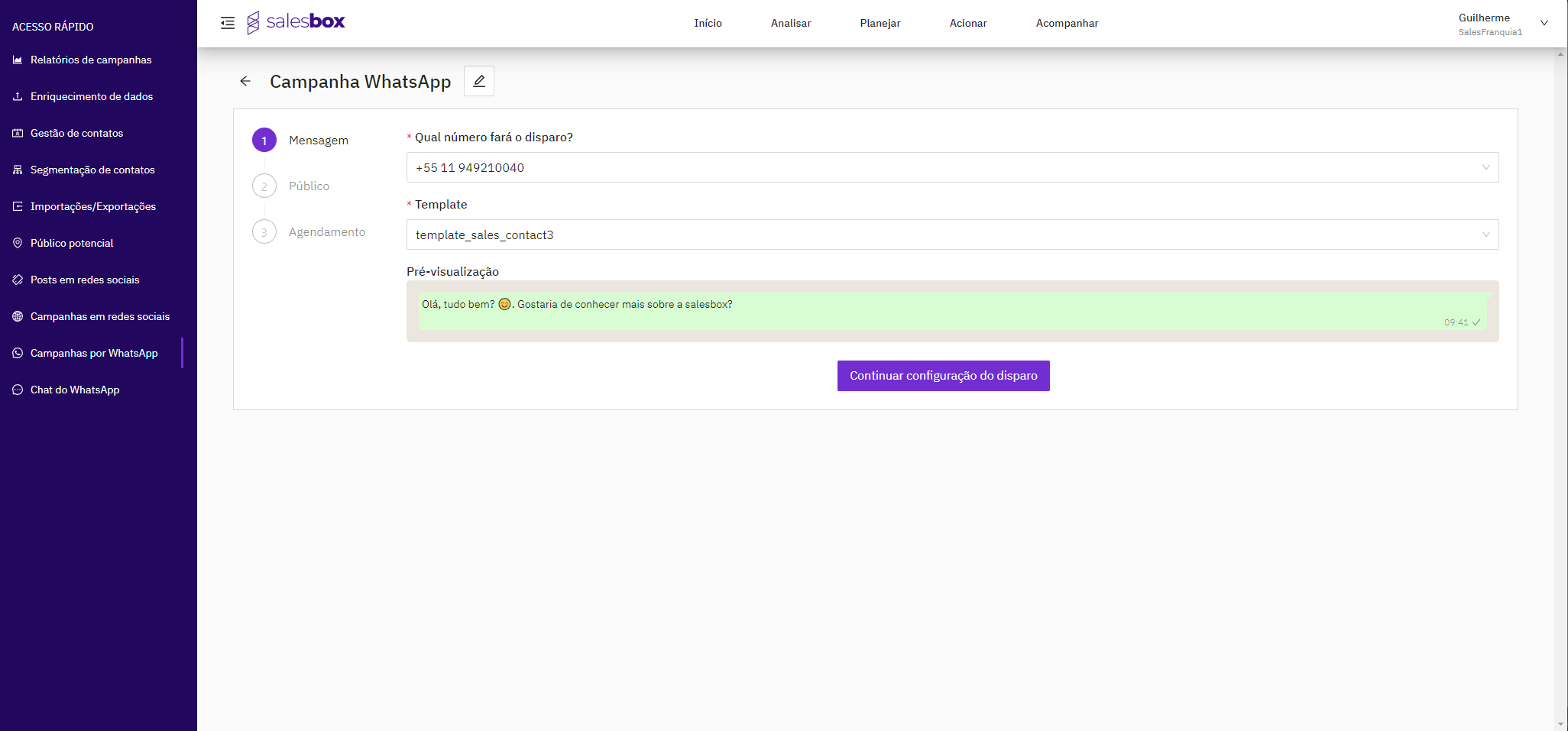The width and height of the screenshot is (1568, 731).
Task: Click the Campanhas por WhatsApp icon
Action: pos(18,353)
